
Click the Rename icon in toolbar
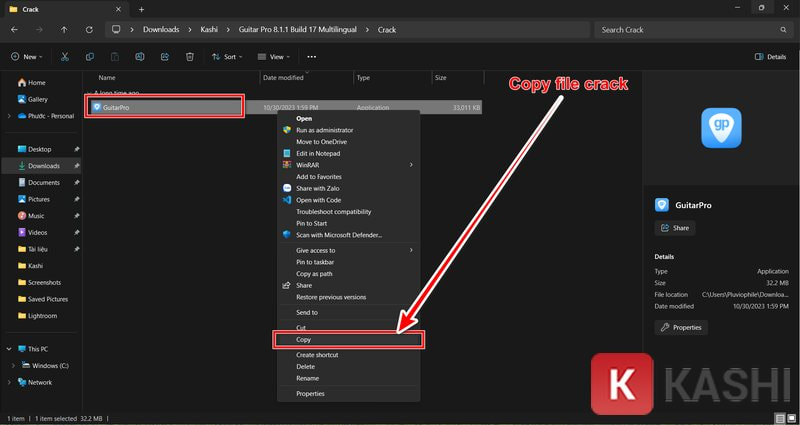coord(140,57)
